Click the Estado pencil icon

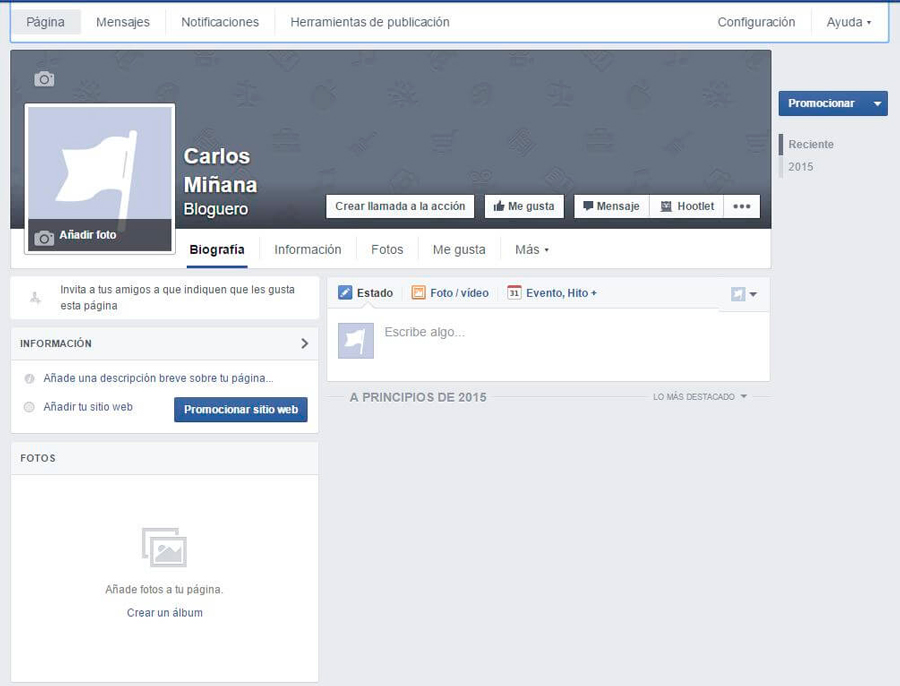pos(345,293)
